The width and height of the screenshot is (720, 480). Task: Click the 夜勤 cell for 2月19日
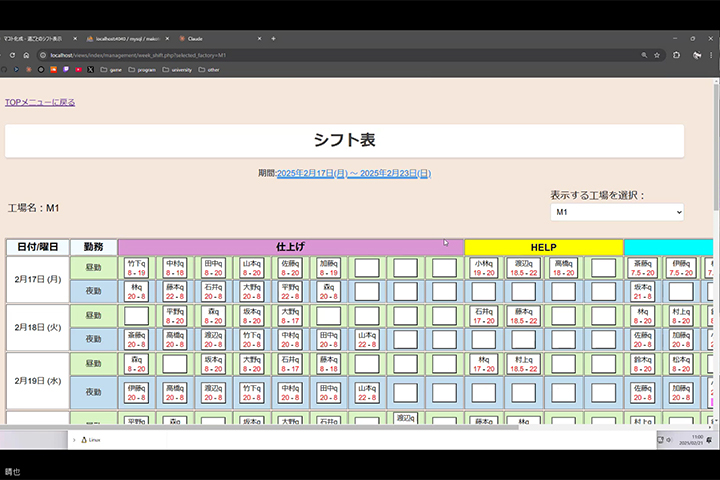pyautogui.click(x=93, y=392)
